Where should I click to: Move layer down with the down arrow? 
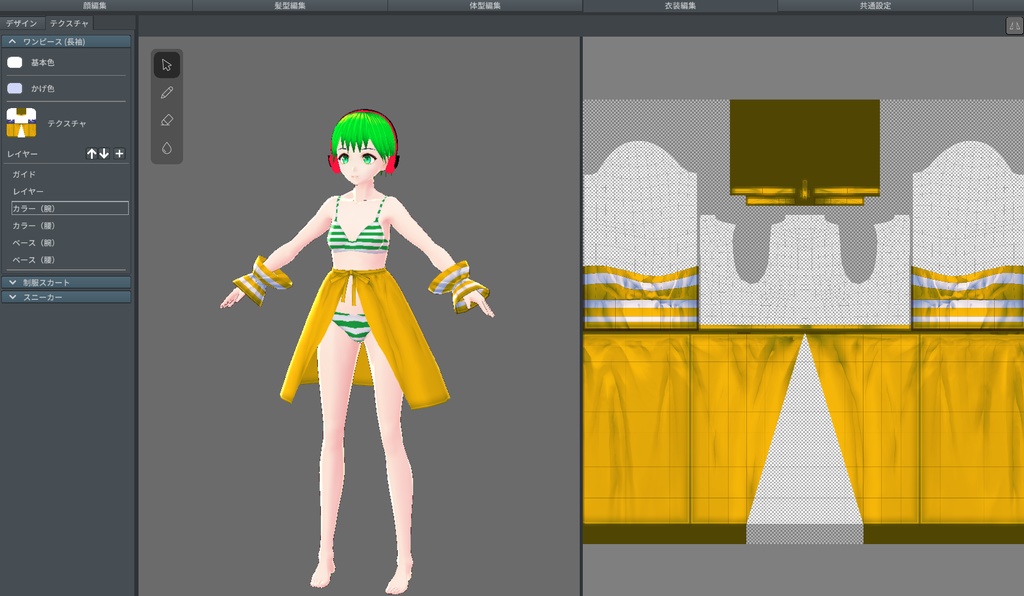coord(104,154)
